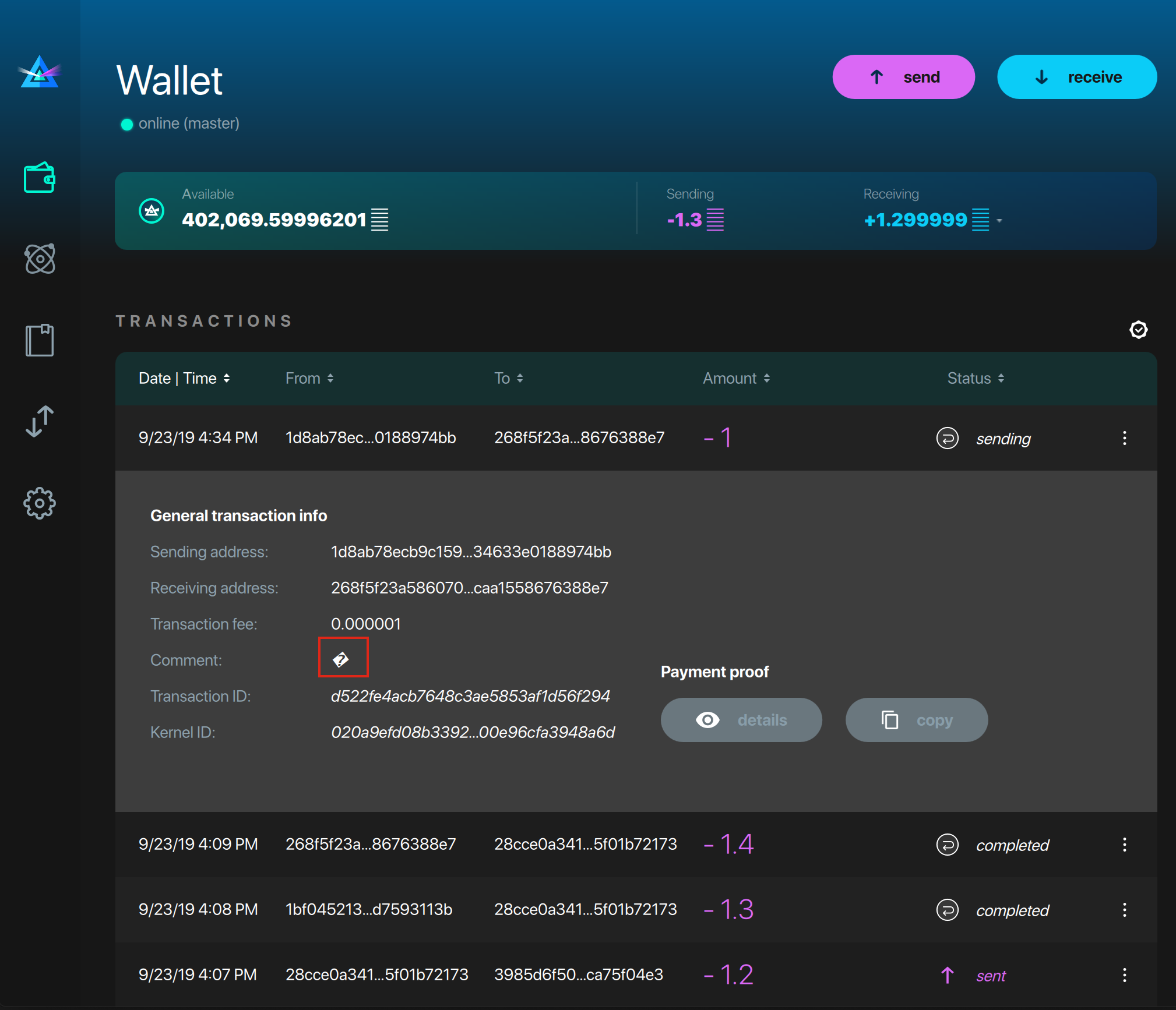Click the sending status spinner icon
Screen dimensions: 1176x1010
[x=947, y=438]
